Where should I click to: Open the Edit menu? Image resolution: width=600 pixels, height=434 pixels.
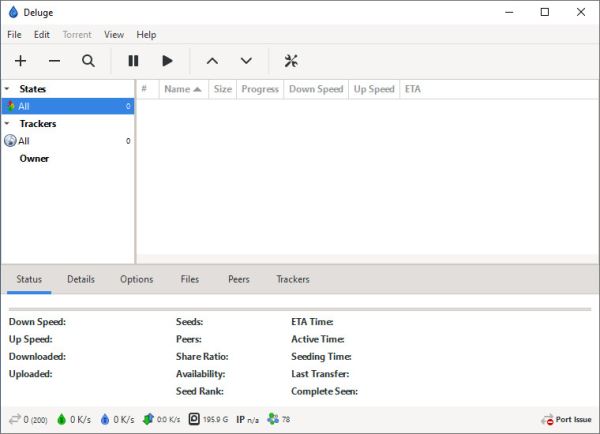pyautogui.click(x=42, y=35)
